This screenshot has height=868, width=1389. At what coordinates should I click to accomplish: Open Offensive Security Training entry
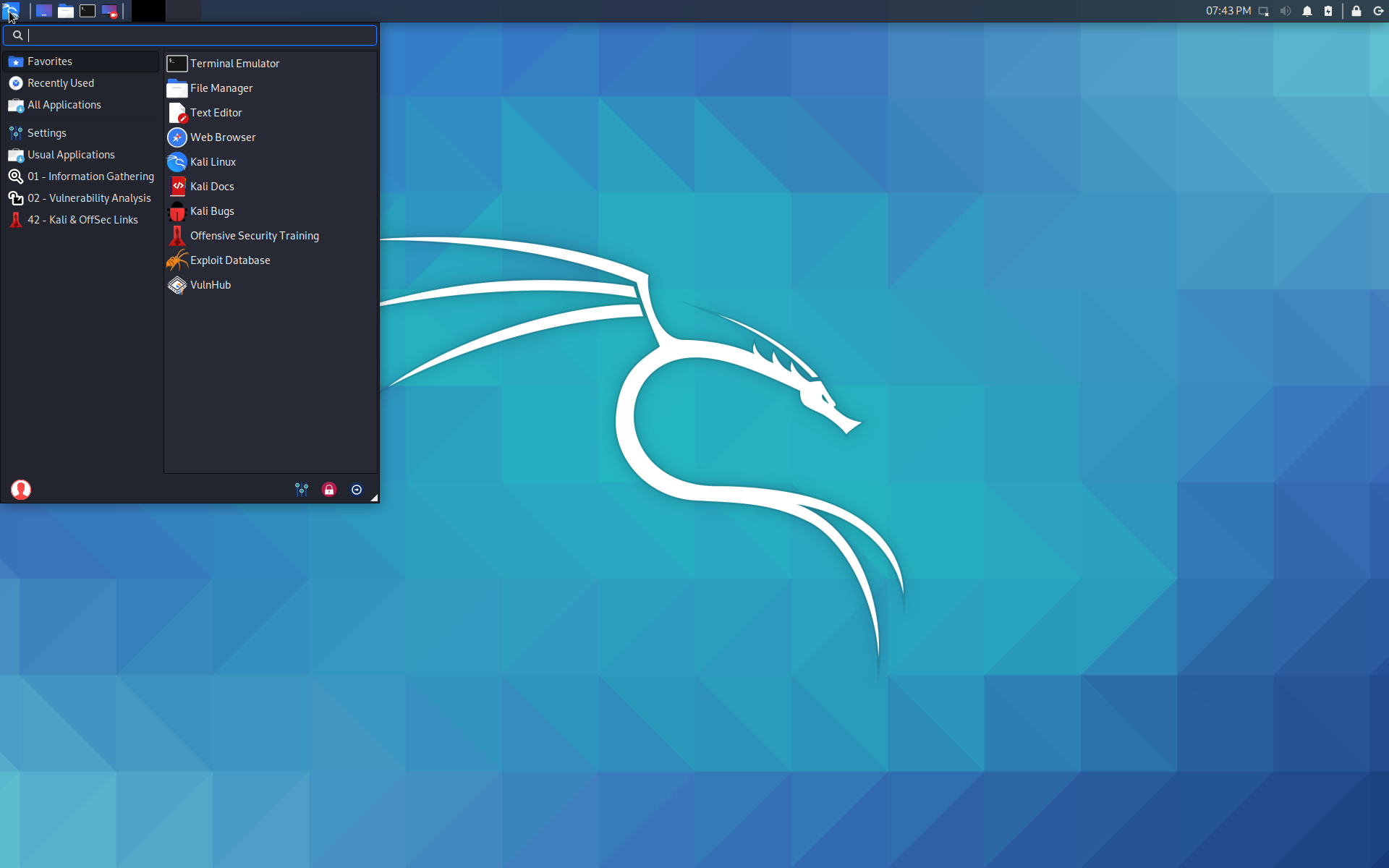click(x=271, y=236)
